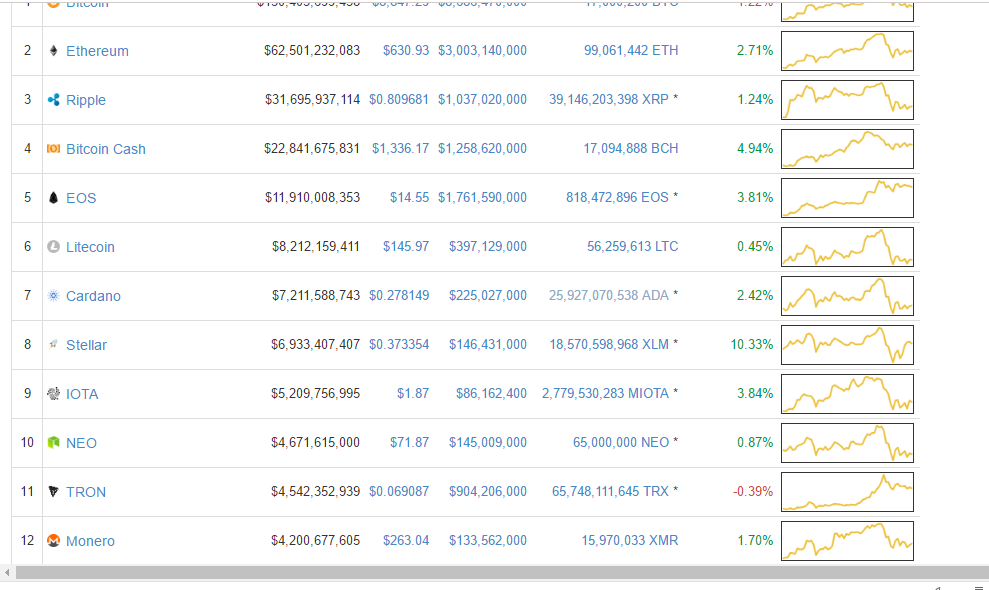This screenshot has width=989, height=590.
Task: Open the Cardano name link
Action: pyautogui.click(x=93, y=296)
